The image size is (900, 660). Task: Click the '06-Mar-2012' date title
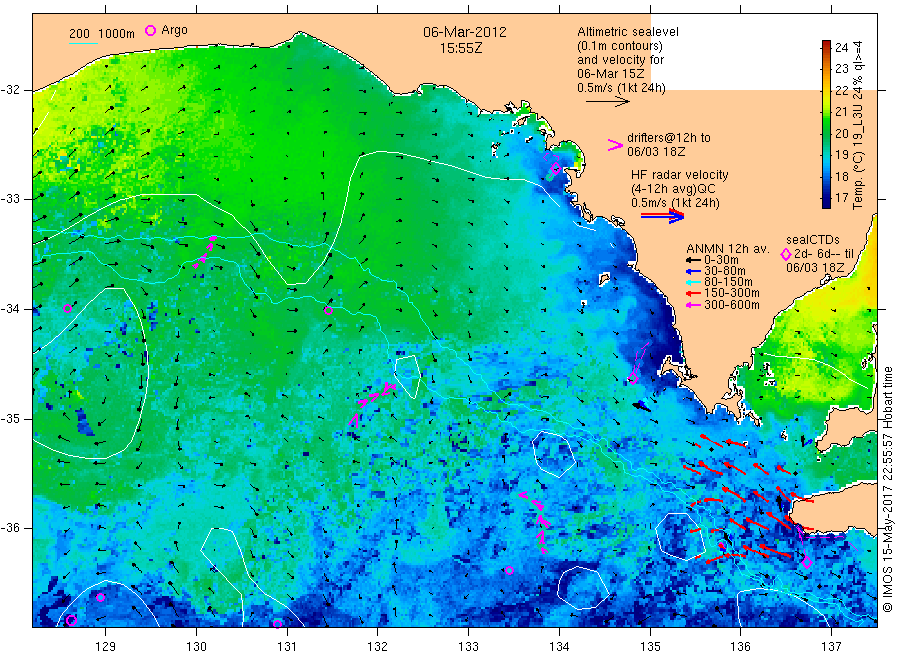tap(465, 32)
